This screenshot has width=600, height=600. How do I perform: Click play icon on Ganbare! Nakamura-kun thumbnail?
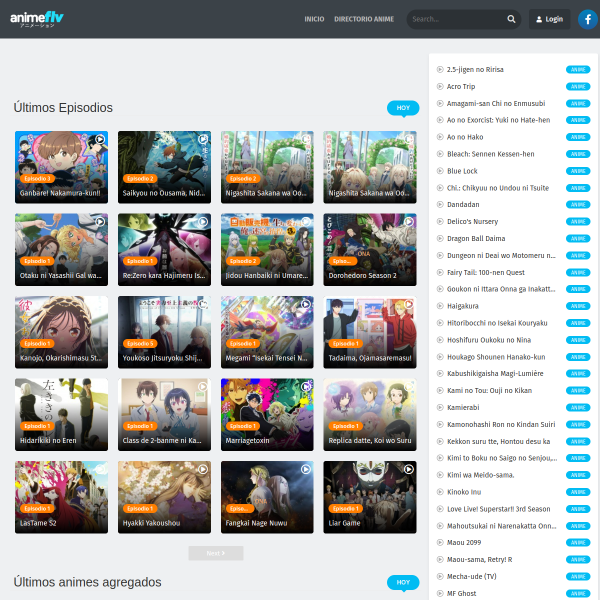tap(99, 140)
